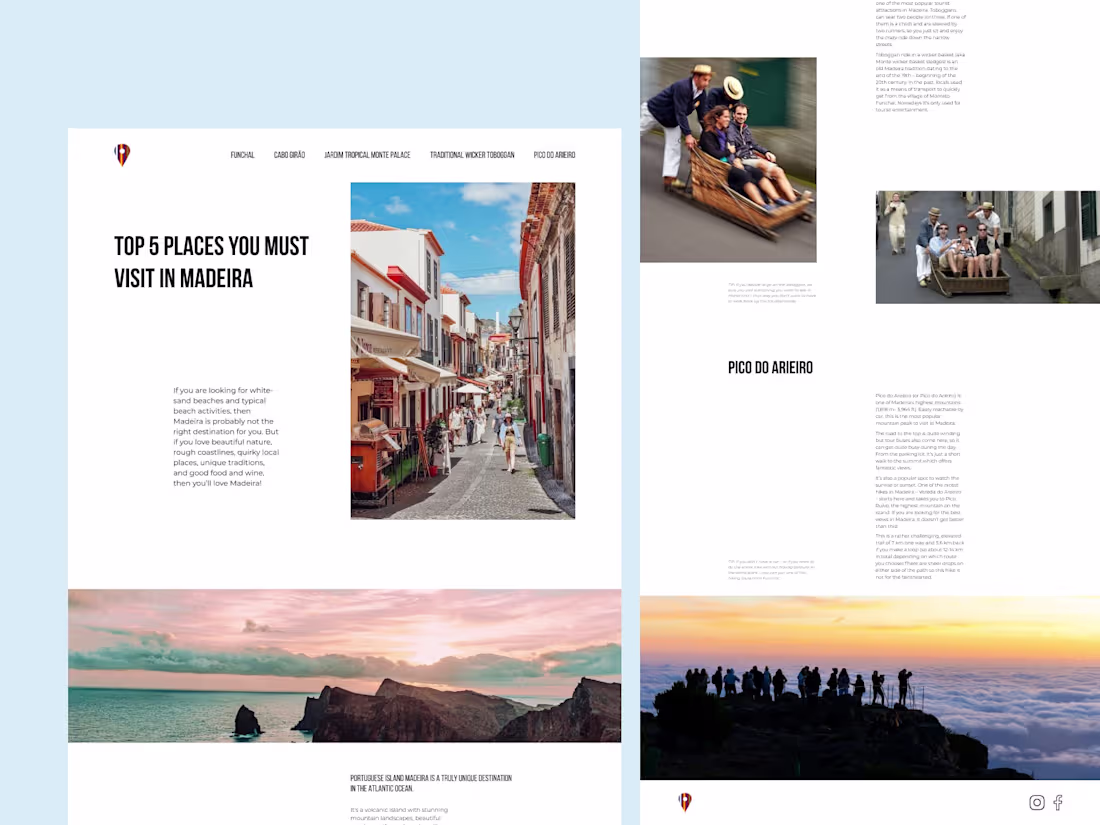Select Pico do Arieiro in the navigation bar
Image resolution: width=1100 pixels, height=825 pixels.
coord(555,155)
